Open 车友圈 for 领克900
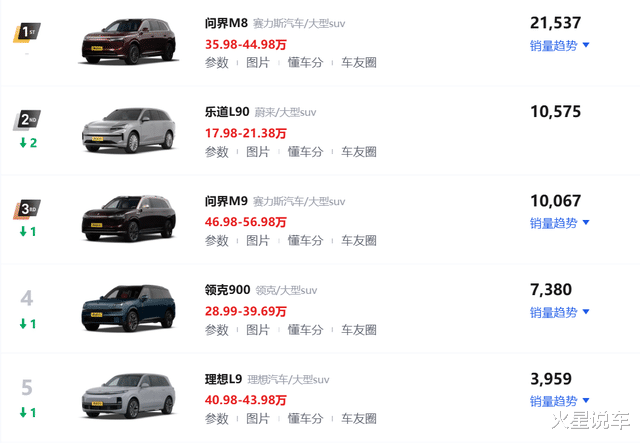Viewport: 640px width, 443px height. click(359, 329)
